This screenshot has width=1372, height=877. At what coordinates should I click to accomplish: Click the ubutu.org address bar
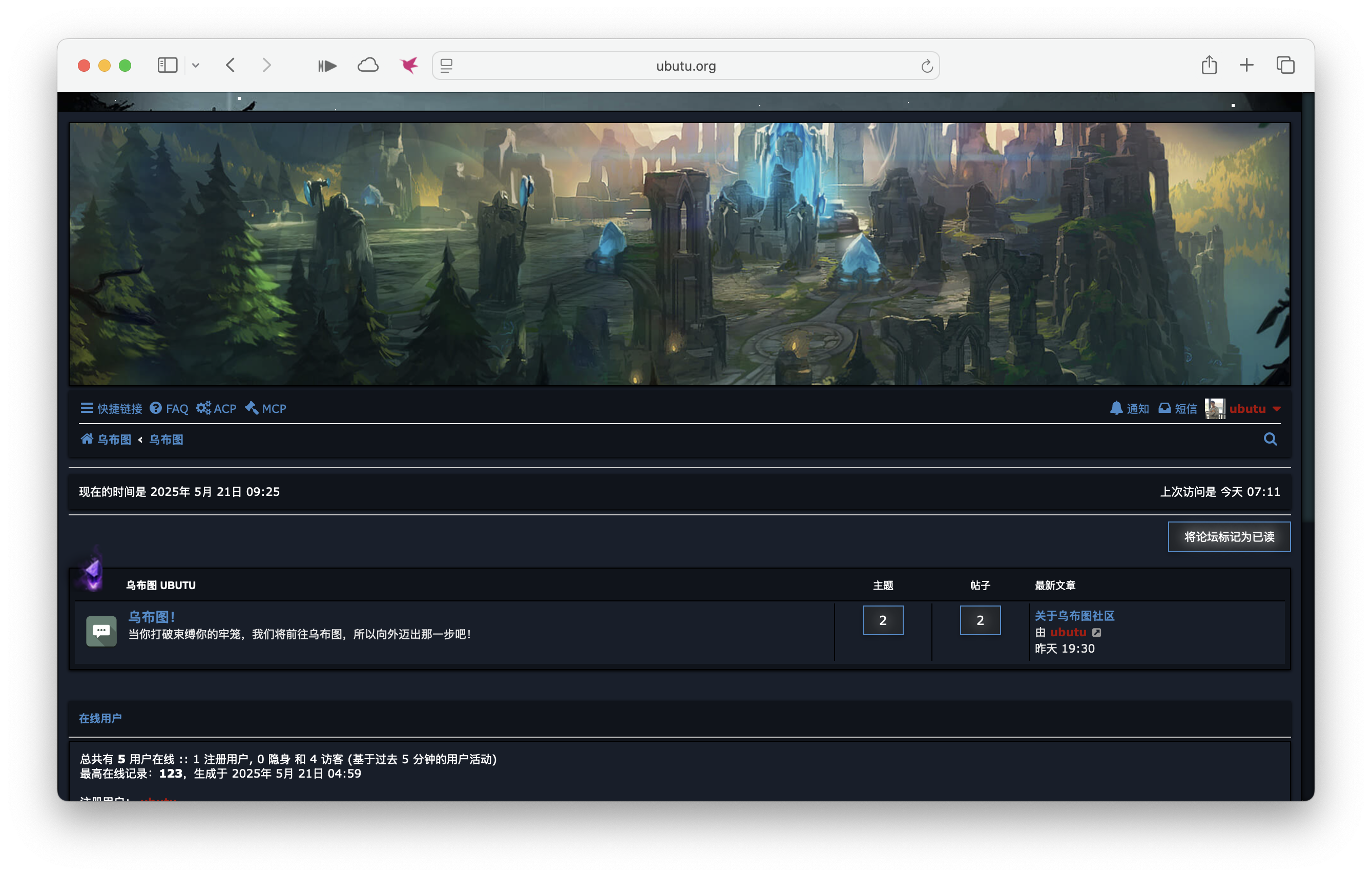click(685, 66)
